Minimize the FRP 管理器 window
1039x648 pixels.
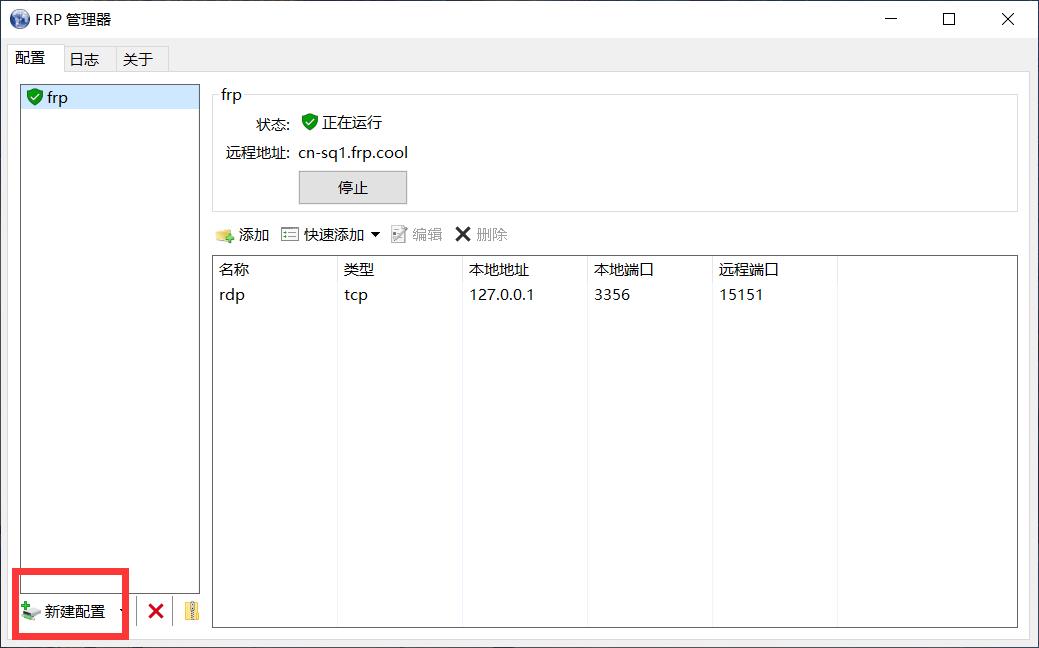coord(891,19)
